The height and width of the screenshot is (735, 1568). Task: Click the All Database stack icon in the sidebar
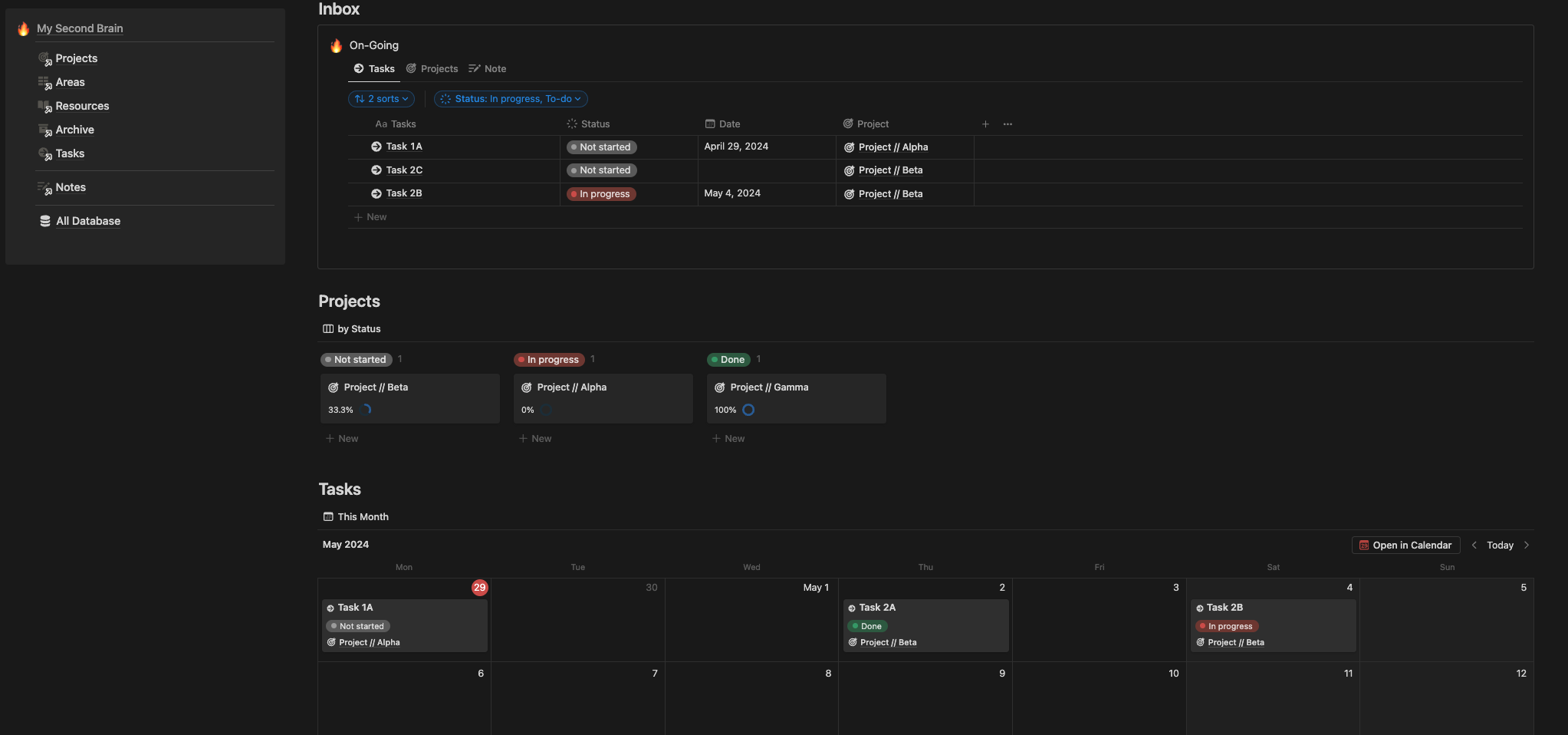45,221
